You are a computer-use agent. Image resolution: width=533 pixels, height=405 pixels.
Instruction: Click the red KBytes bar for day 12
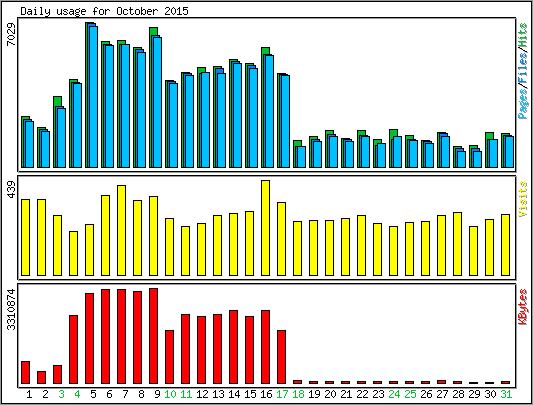201,350
